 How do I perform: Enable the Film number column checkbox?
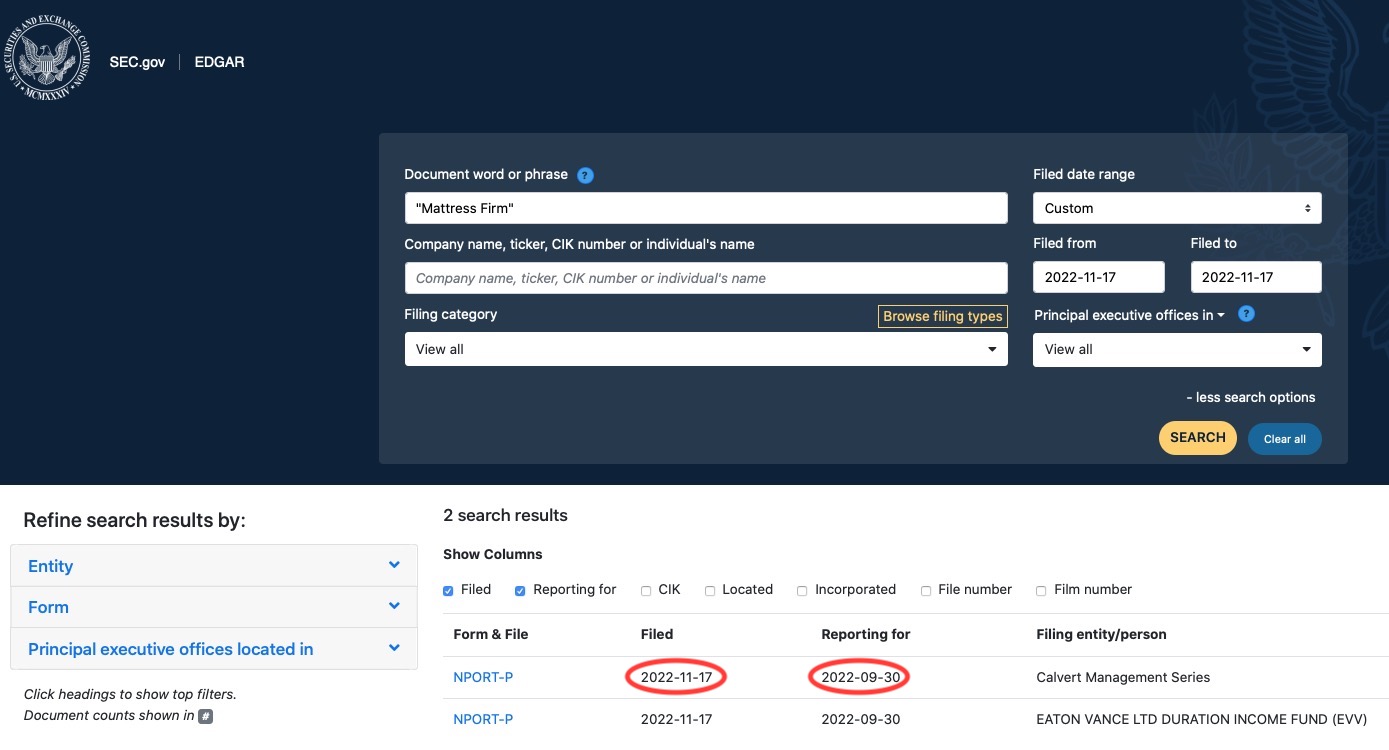(x=1041, y=590)
